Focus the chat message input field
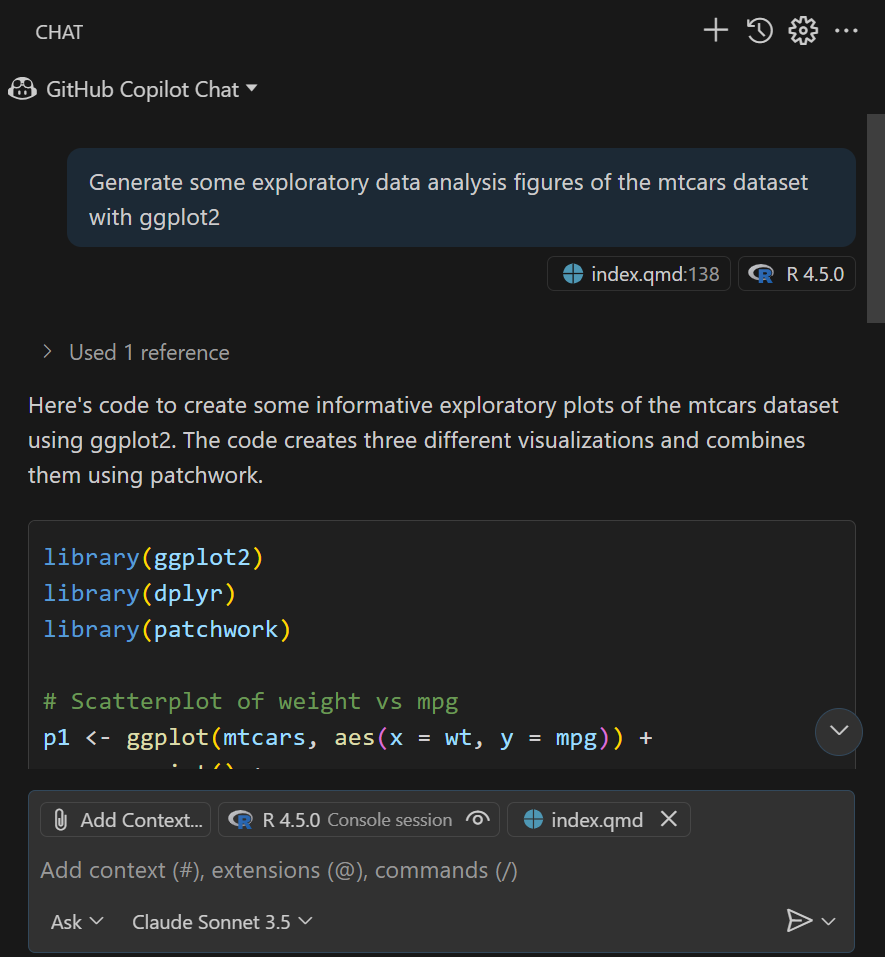 [x=400, y=870]
